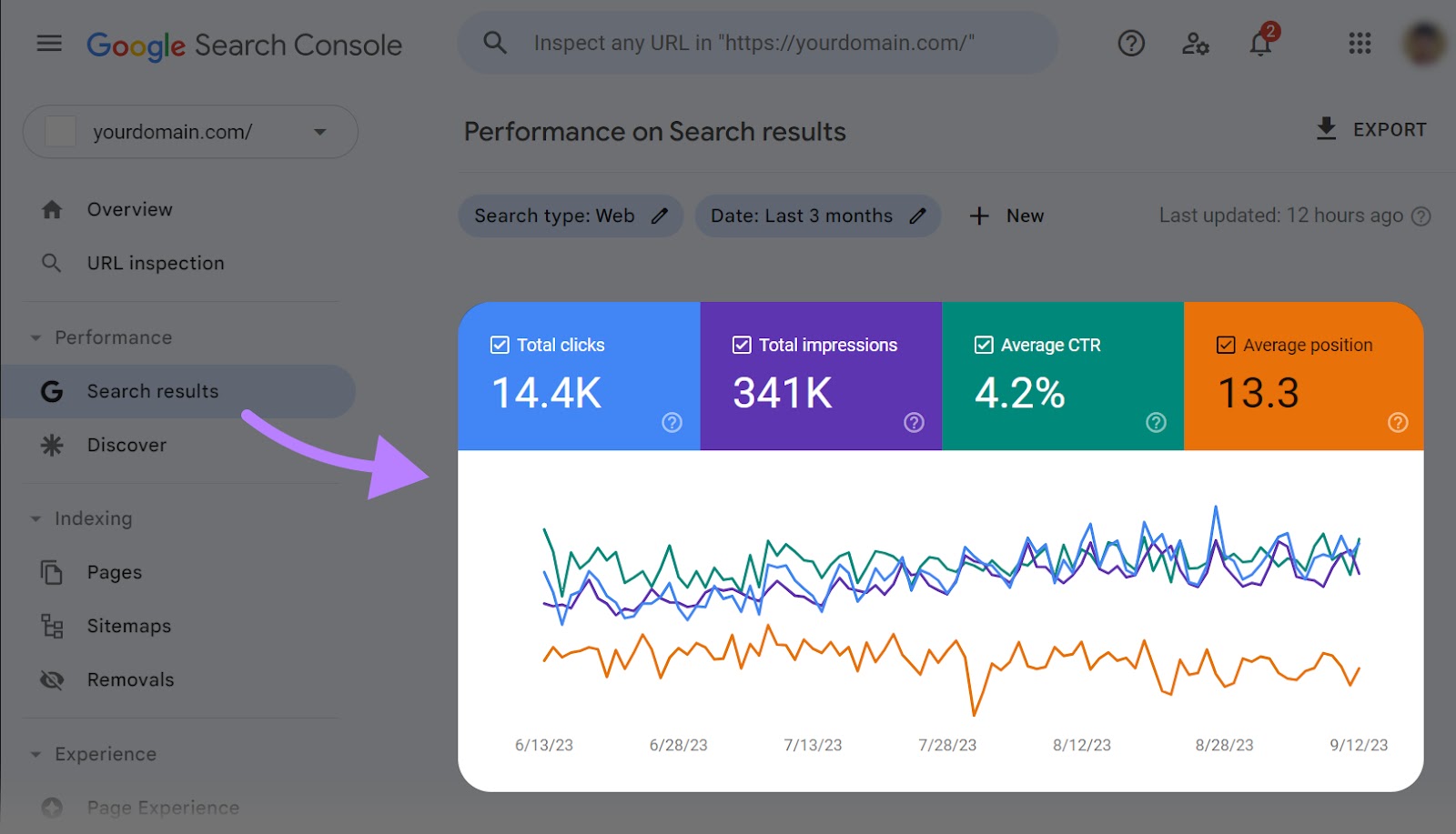Screen dimensions: 1456x834
Task: Open the Google apps grid
Action: tap(1360, 43)
